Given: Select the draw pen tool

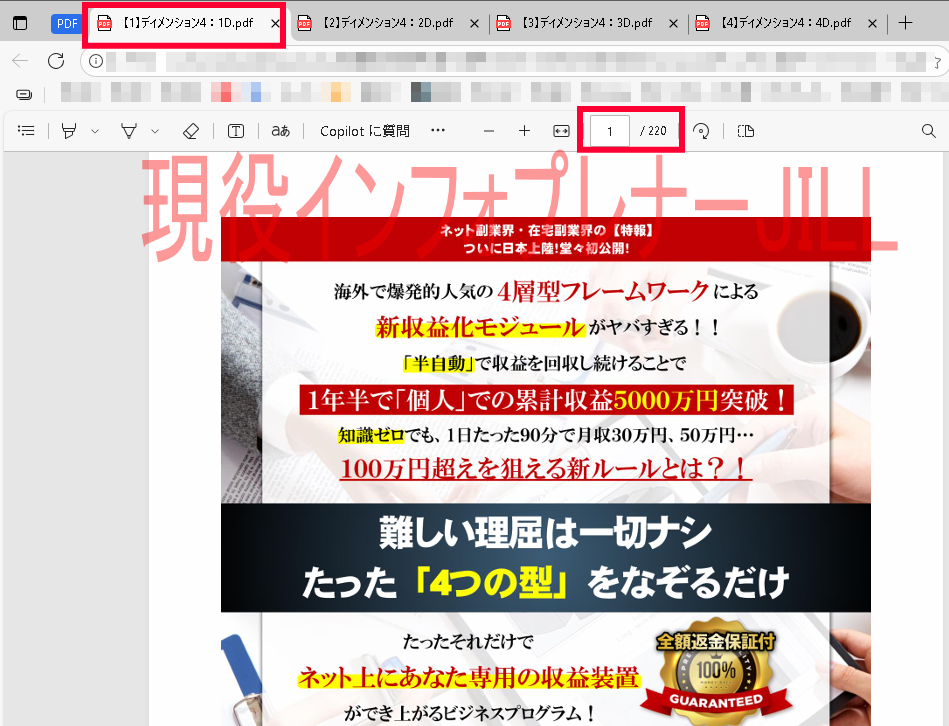Looking at the screenshot, I should pyautogui.click(x=129, y=131).
